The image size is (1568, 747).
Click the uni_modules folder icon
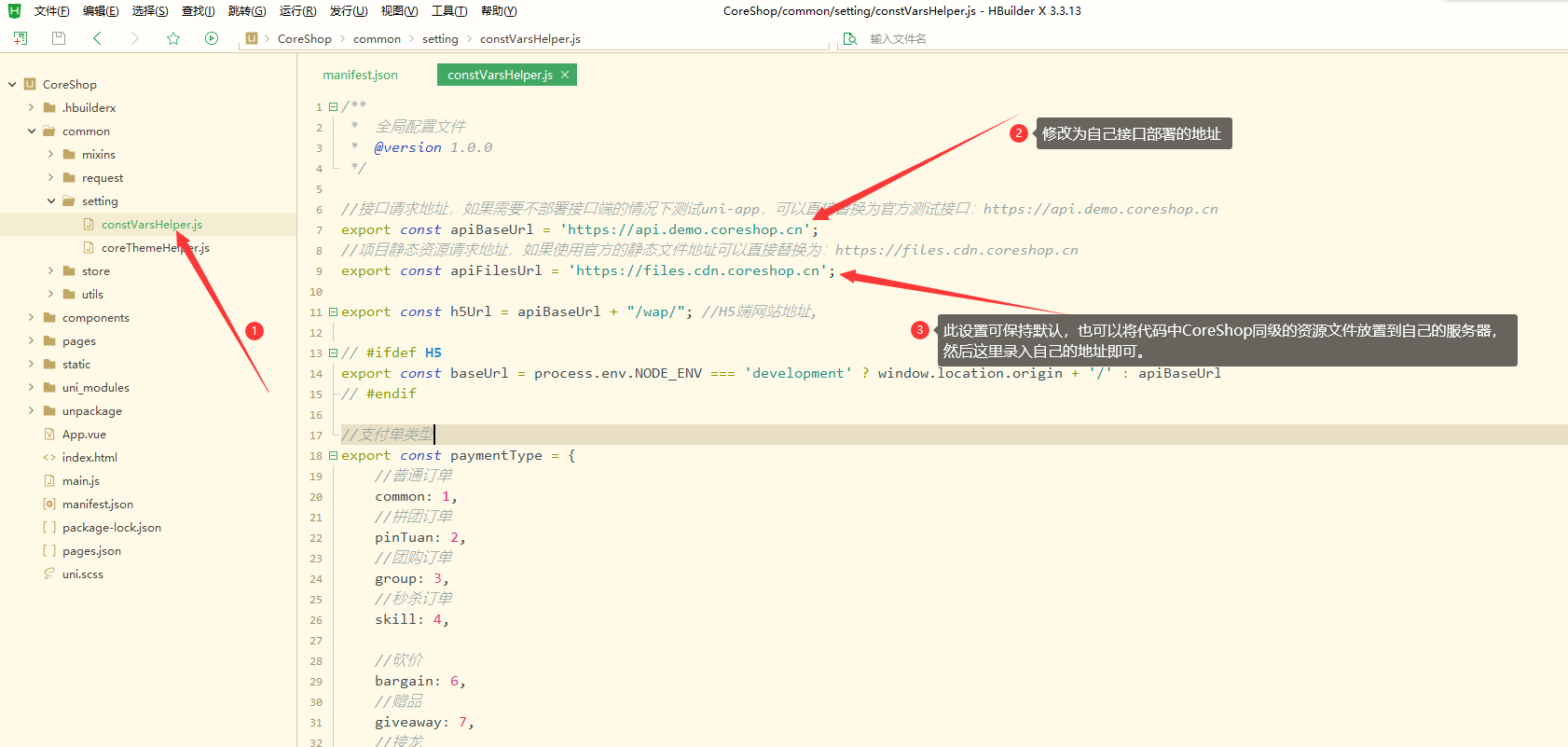49,388
